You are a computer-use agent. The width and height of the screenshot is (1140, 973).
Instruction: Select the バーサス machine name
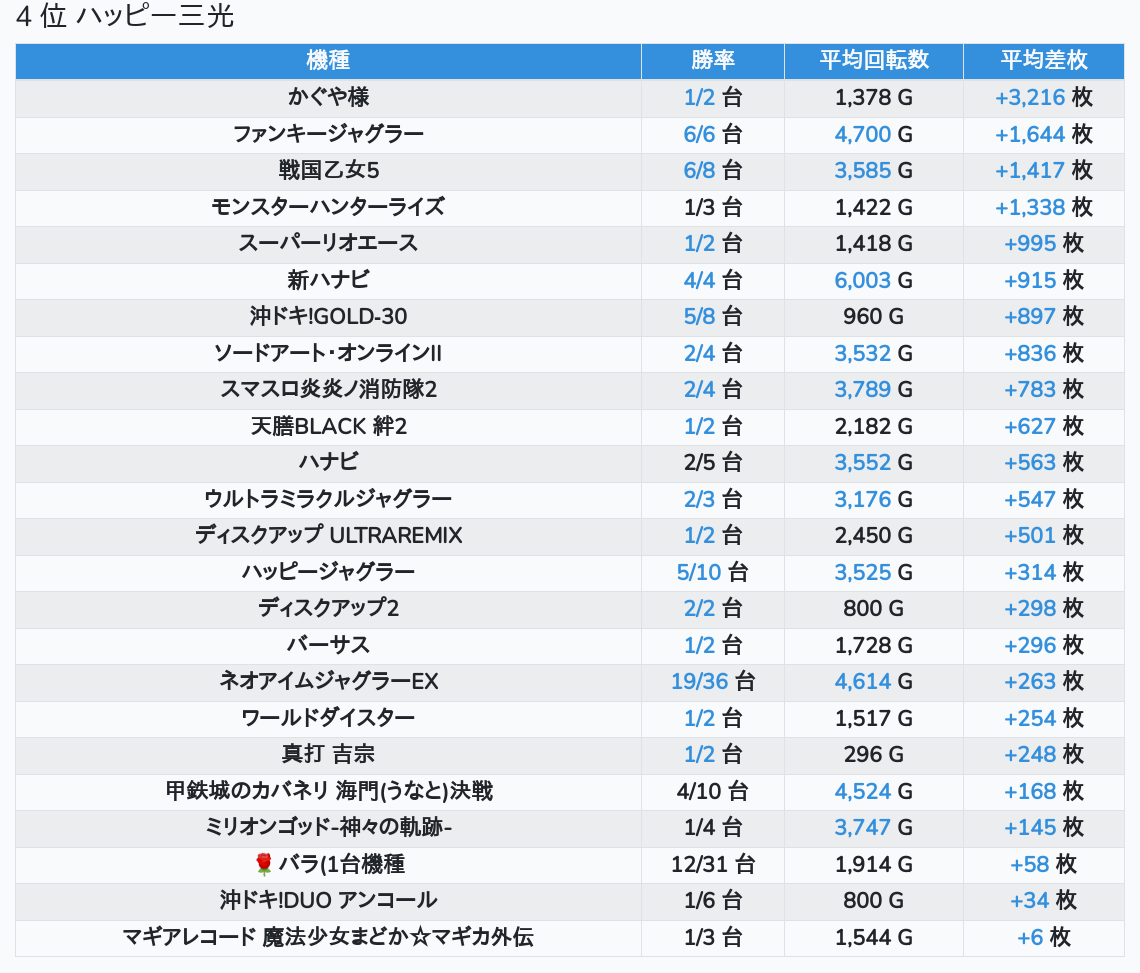[x=328, y=646]
